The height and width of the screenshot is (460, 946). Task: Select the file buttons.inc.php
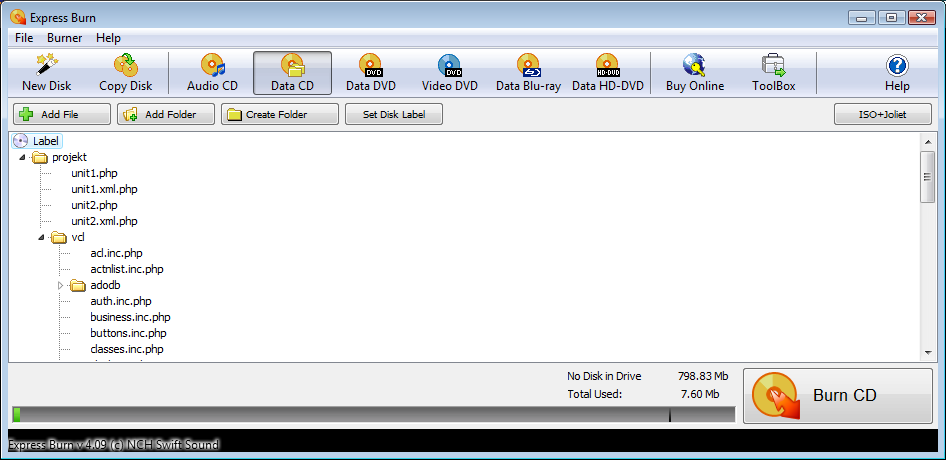pyautogui.click(x=129, y=333)
